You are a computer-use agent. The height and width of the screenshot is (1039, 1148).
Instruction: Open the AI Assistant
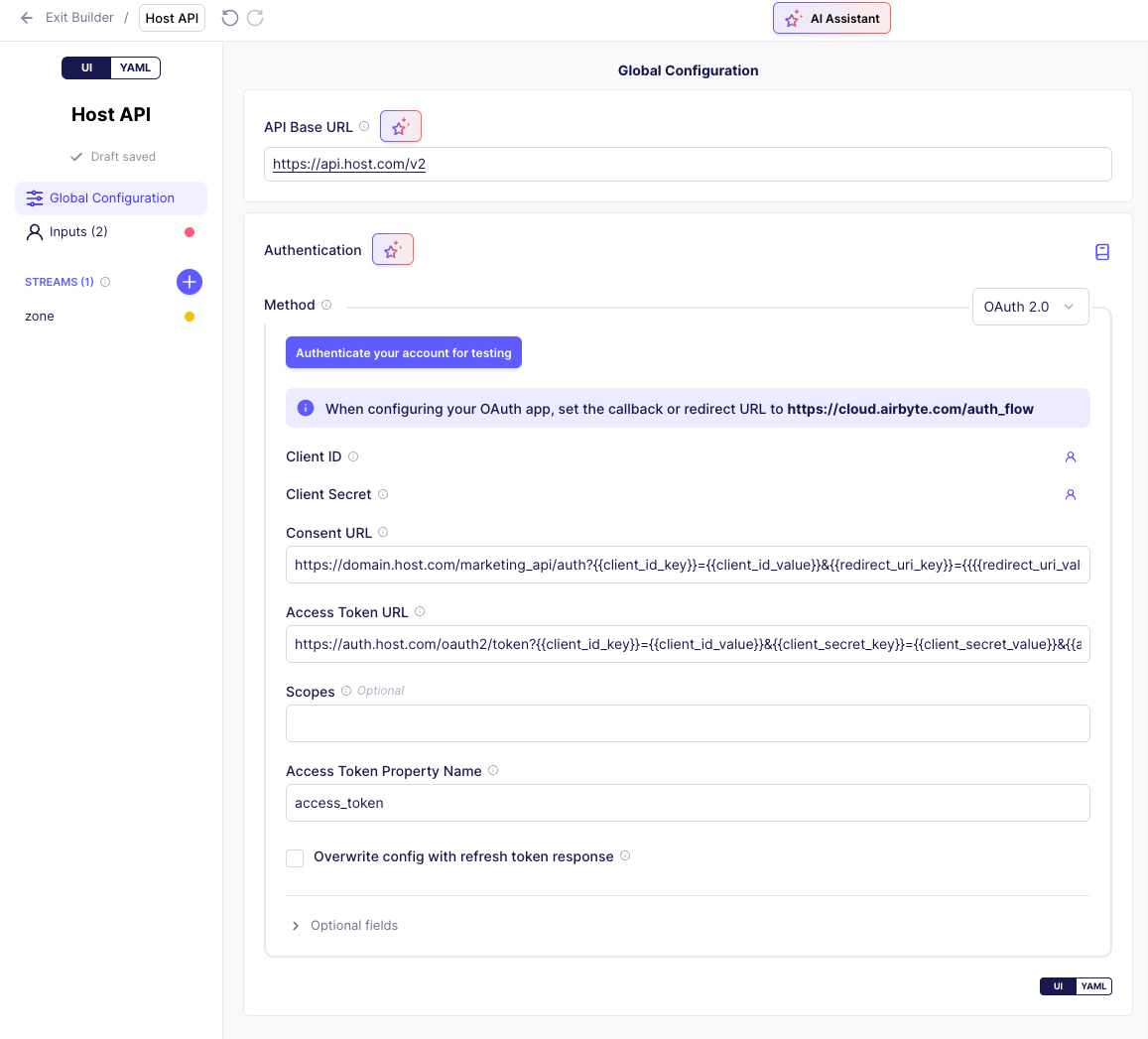(831, 18)
